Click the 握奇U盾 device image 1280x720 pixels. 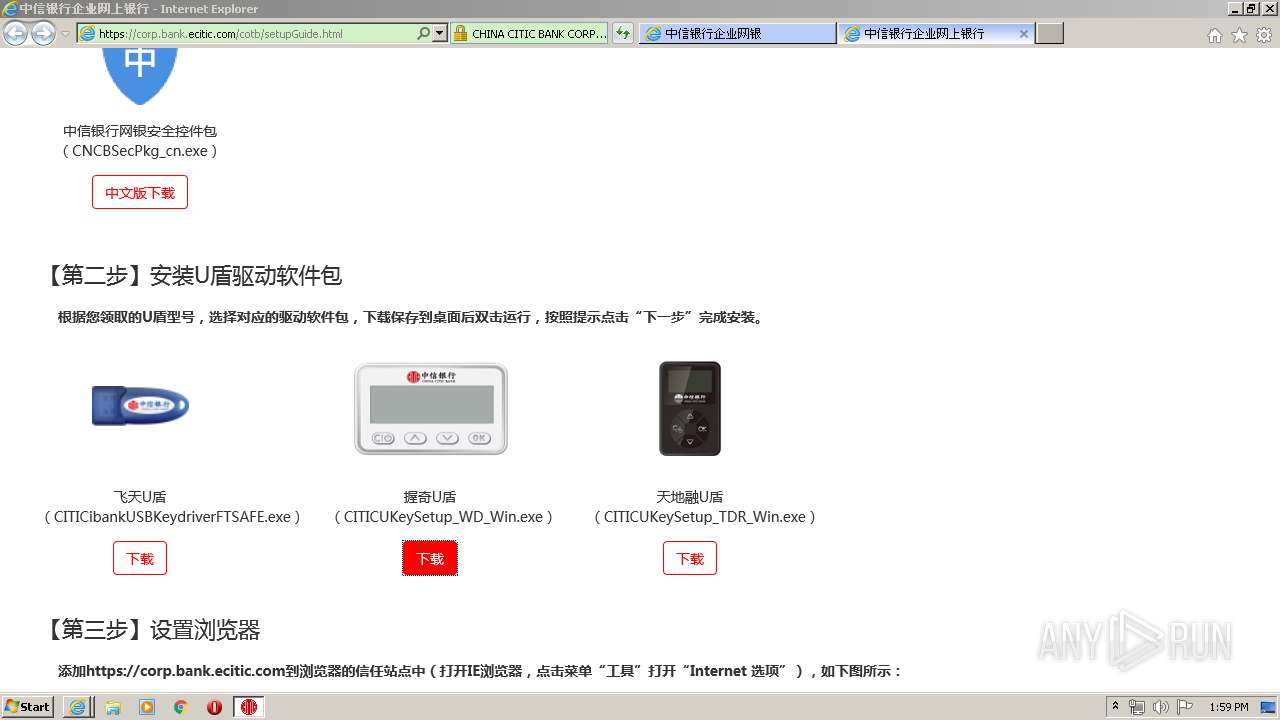431,409
